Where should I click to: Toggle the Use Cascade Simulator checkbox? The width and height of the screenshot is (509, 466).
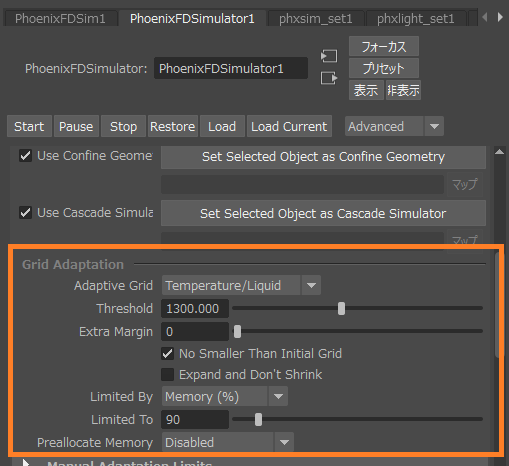click(x=26, y=213)
